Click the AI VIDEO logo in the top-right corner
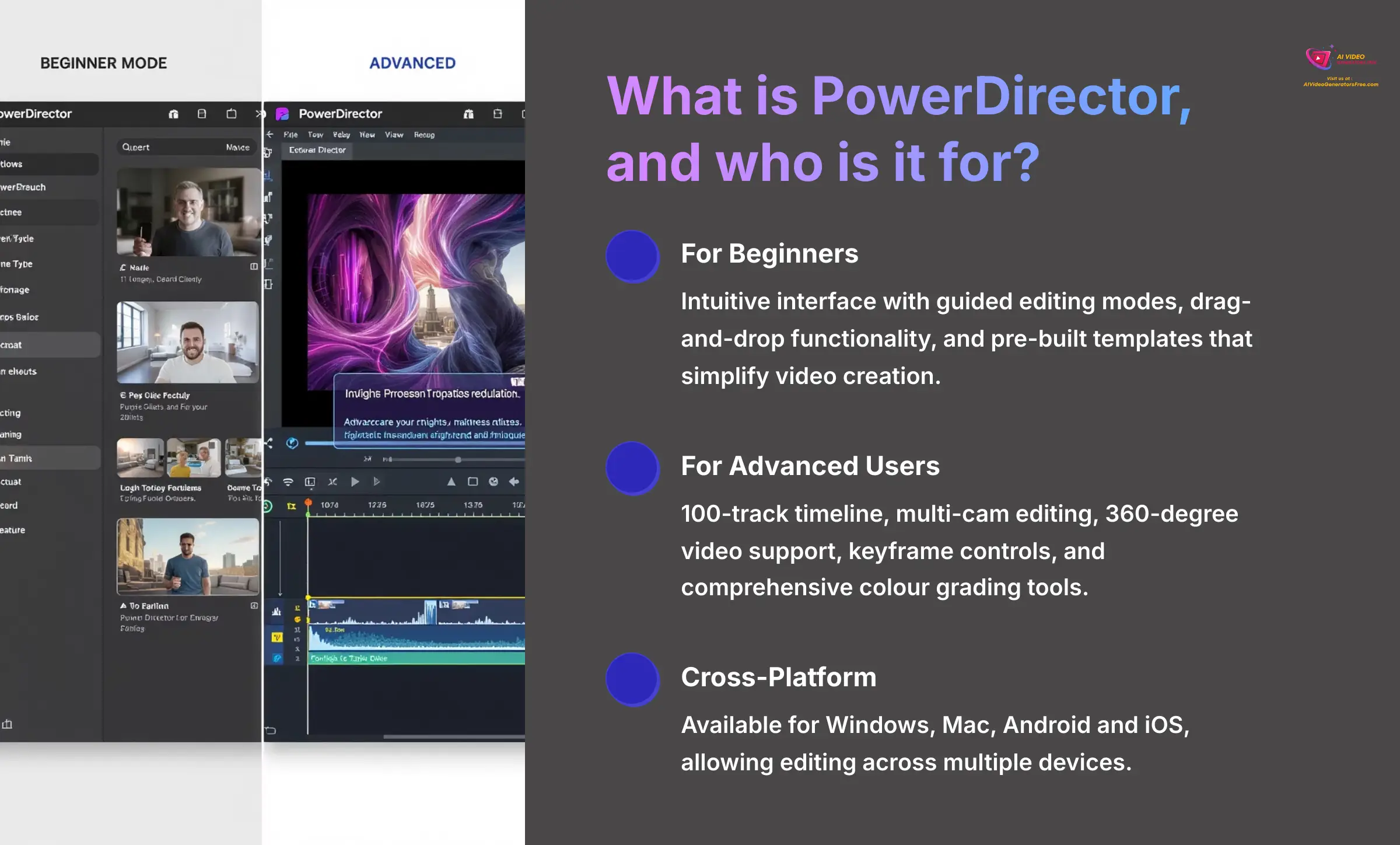 pyautogui.click(x=1340, y=58)
